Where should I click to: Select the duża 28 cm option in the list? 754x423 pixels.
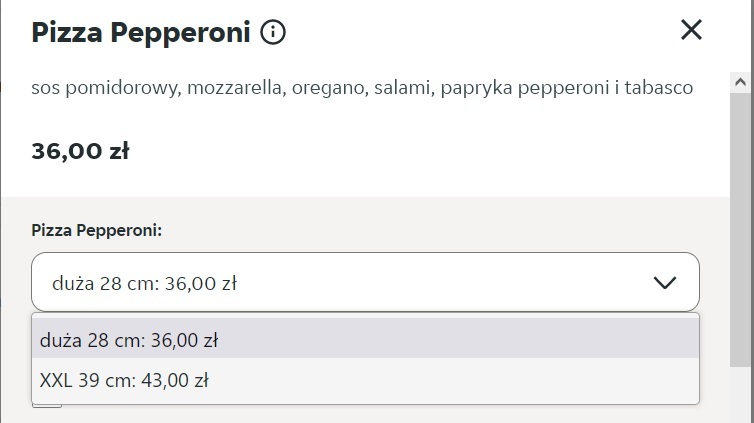(x=130, y=340)
